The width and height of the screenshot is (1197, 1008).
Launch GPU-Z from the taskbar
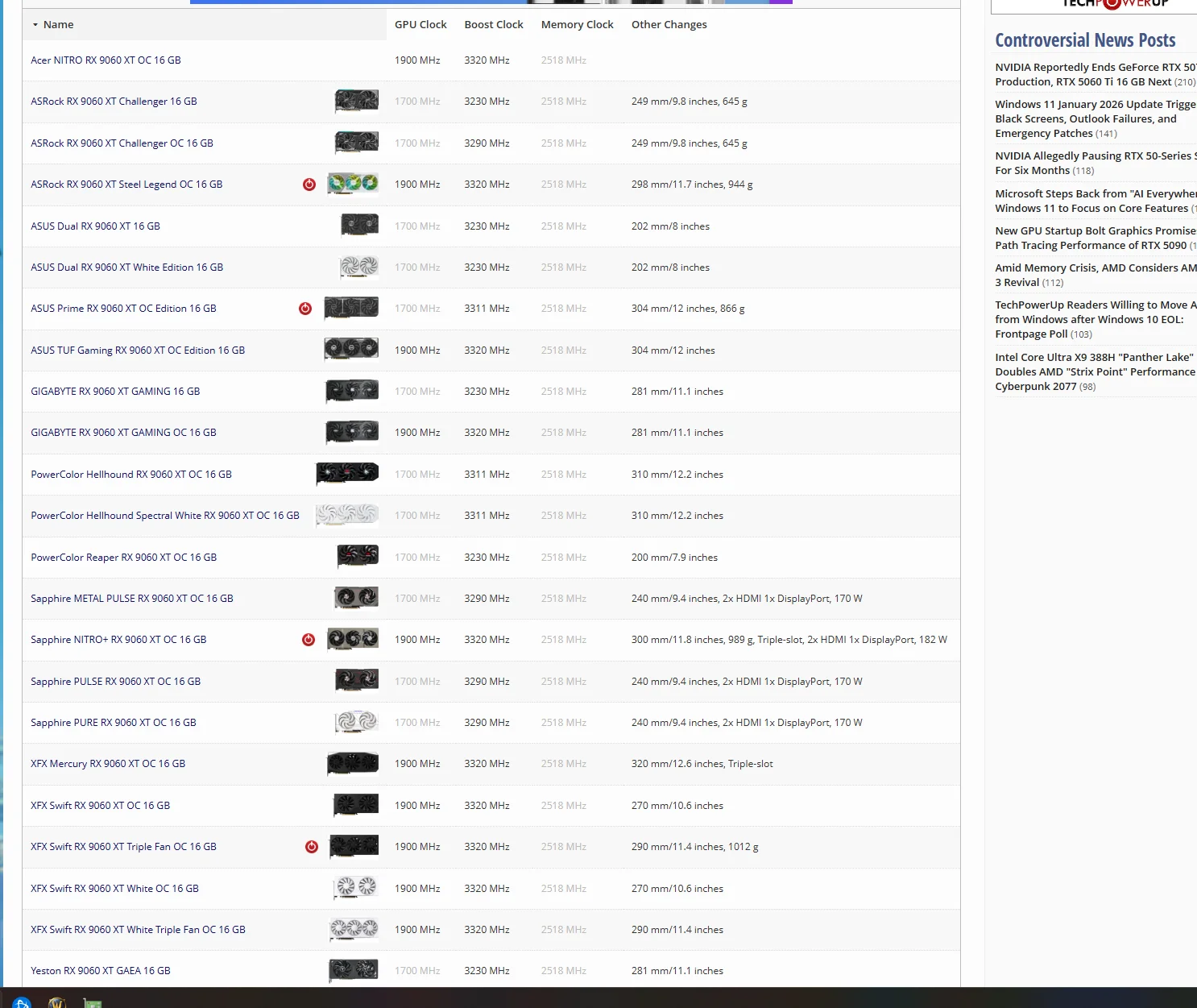92,1003
